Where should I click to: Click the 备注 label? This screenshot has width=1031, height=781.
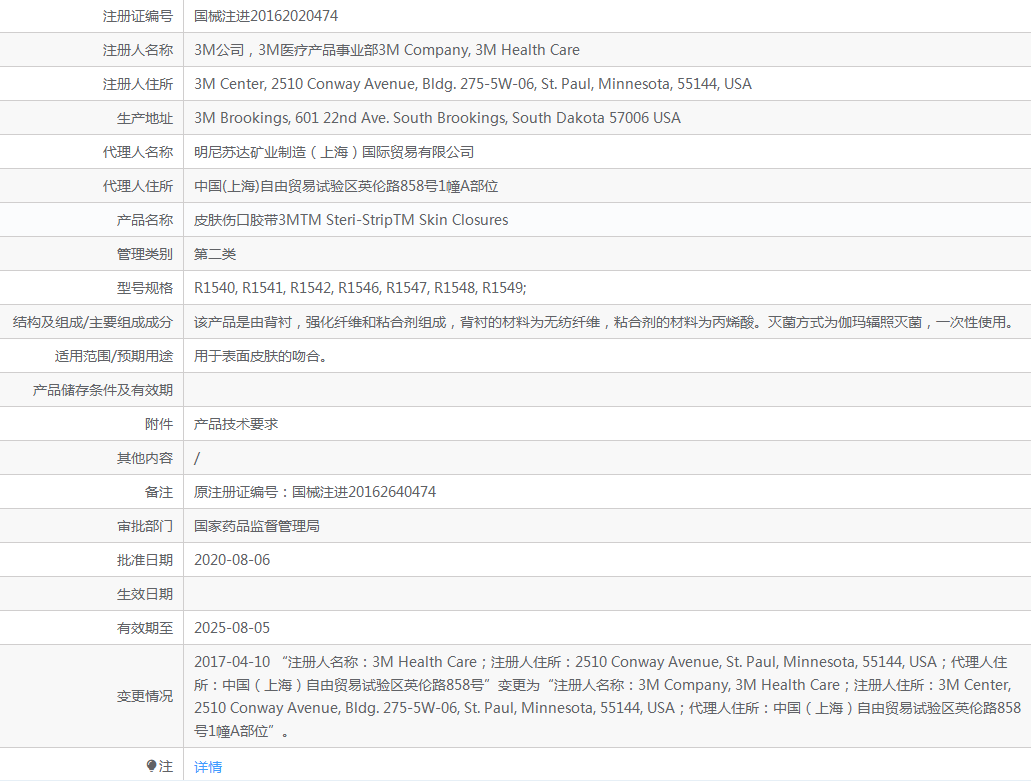pos(159,492)
